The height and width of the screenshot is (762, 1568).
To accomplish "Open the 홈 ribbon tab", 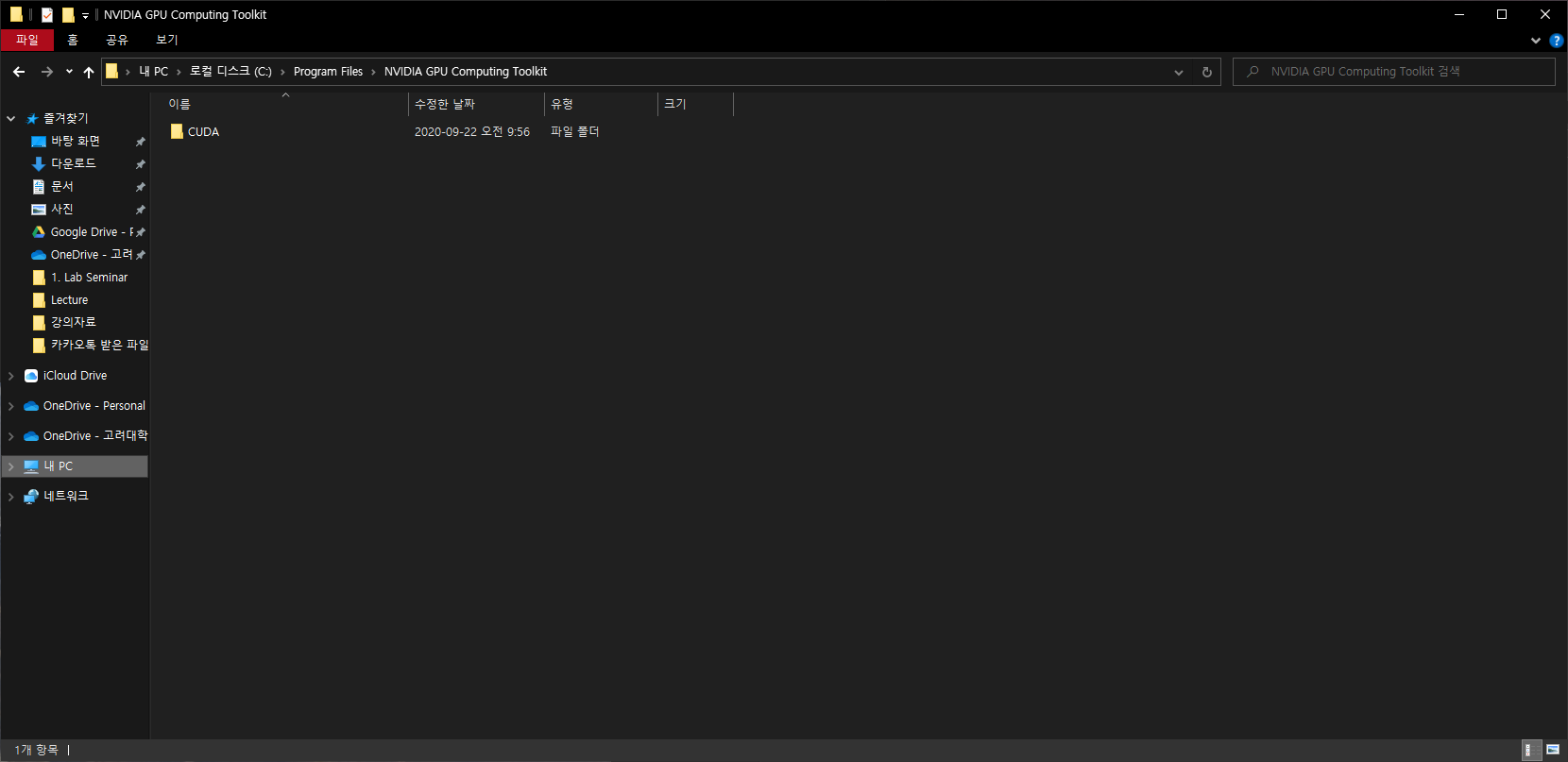I will [x=73, y=40].
